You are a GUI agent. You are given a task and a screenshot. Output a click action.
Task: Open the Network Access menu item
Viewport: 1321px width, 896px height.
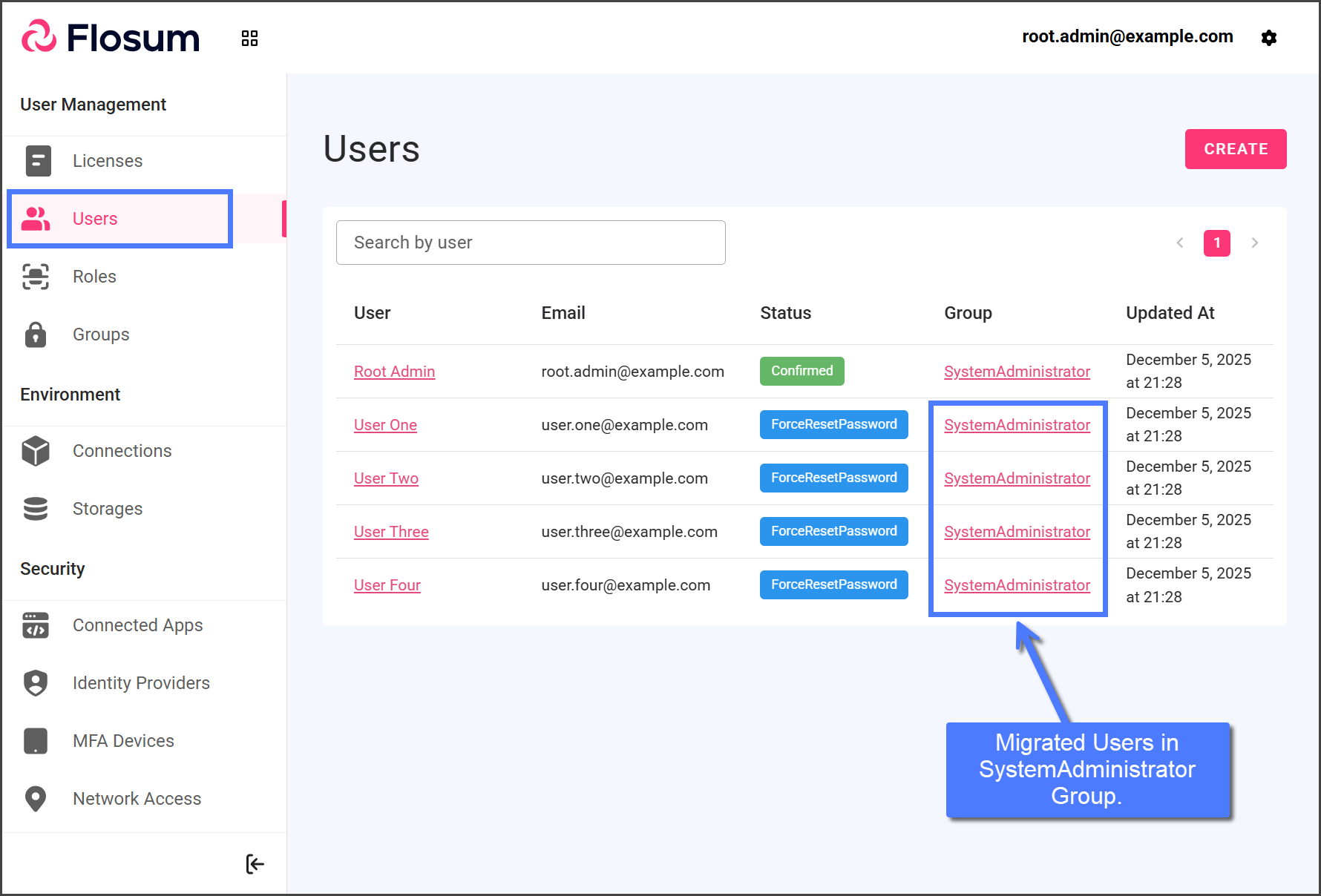point(137,799)
